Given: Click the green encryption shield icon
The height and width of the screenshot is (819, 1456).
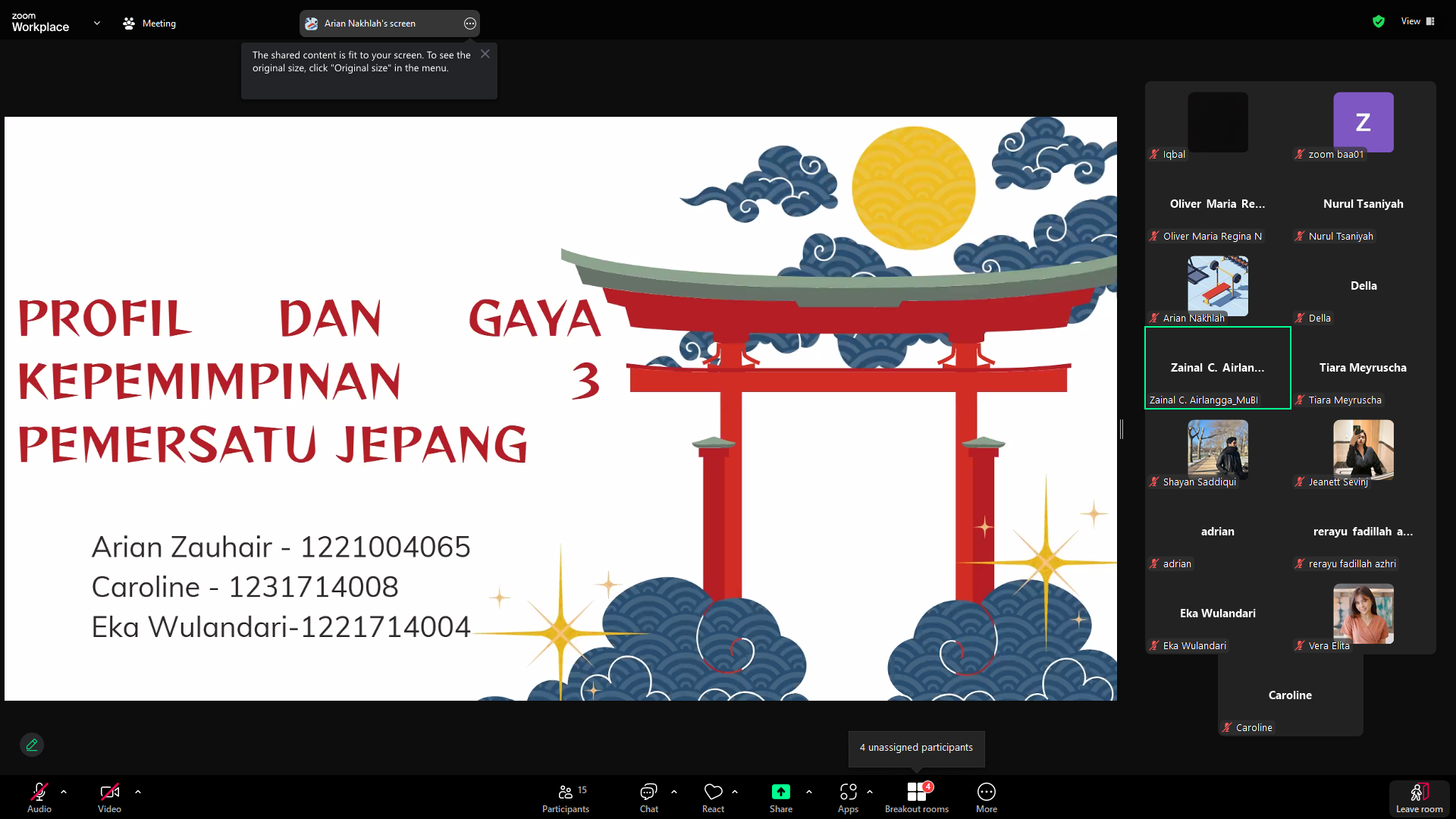Looking at the screenshot, I should (1379, 21).
